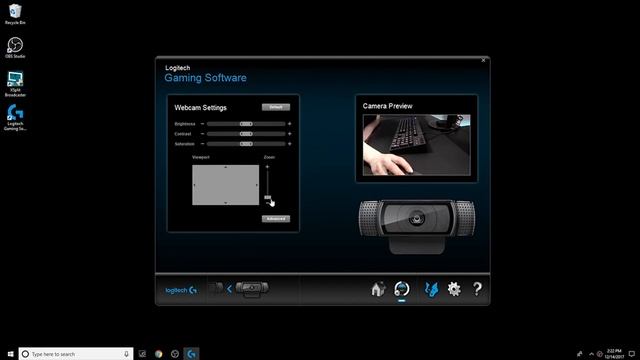Decrease contrast with the minus icon
Image resolution: width=640 pixels, height=360 pixels.
pos(202,134)
